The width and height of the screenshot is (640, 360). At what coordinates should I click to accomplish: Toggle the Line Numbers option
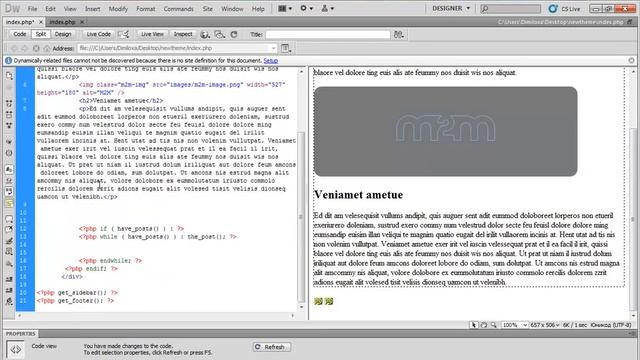click(9, 169)
